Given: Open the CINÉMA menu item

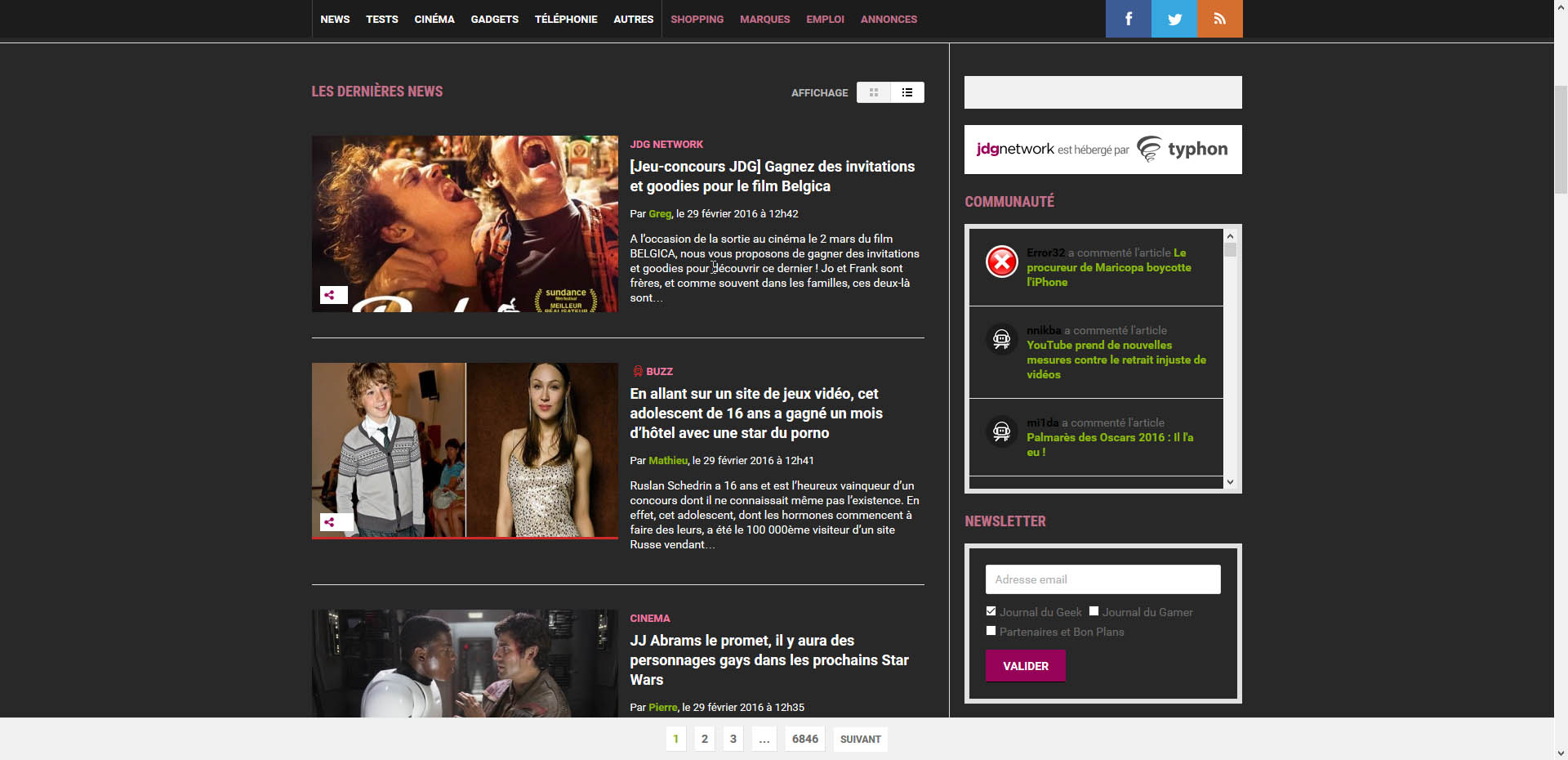Looking at the screenshot, I should pyautogui.click(x=434, y=19).
